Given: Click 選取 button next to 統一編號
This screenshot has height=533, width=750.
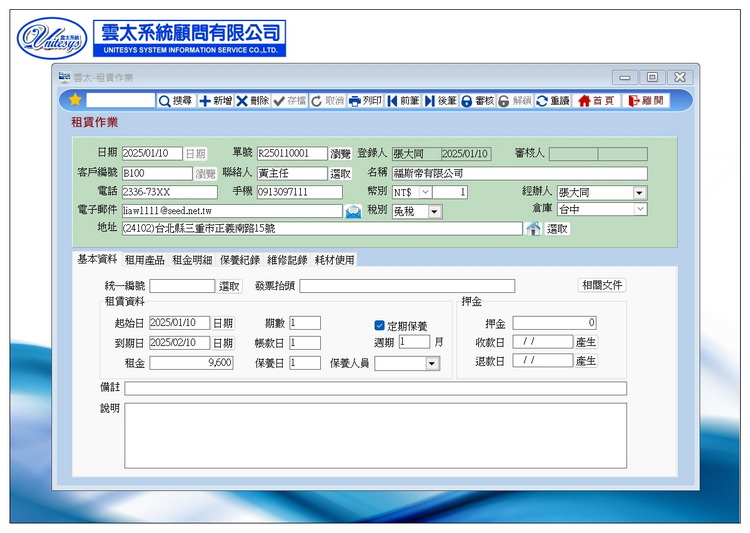Looking at the screenshot, I should (229, 286).
